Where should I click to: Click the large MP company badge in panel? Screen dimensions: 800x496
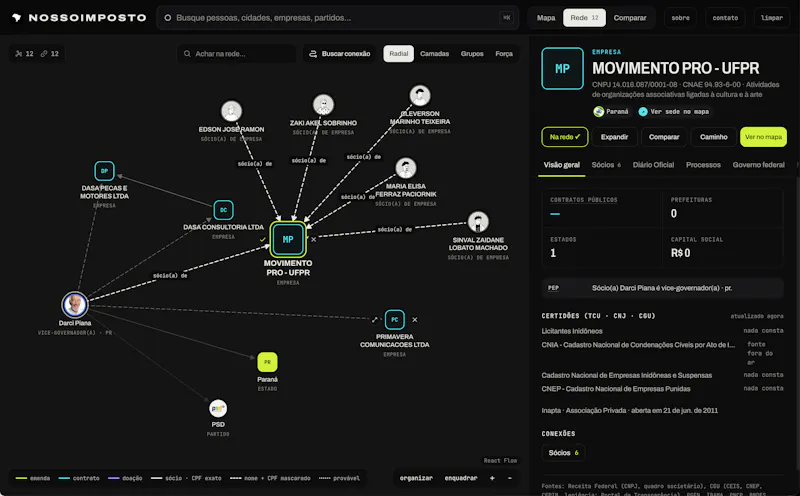click(562, 68)
